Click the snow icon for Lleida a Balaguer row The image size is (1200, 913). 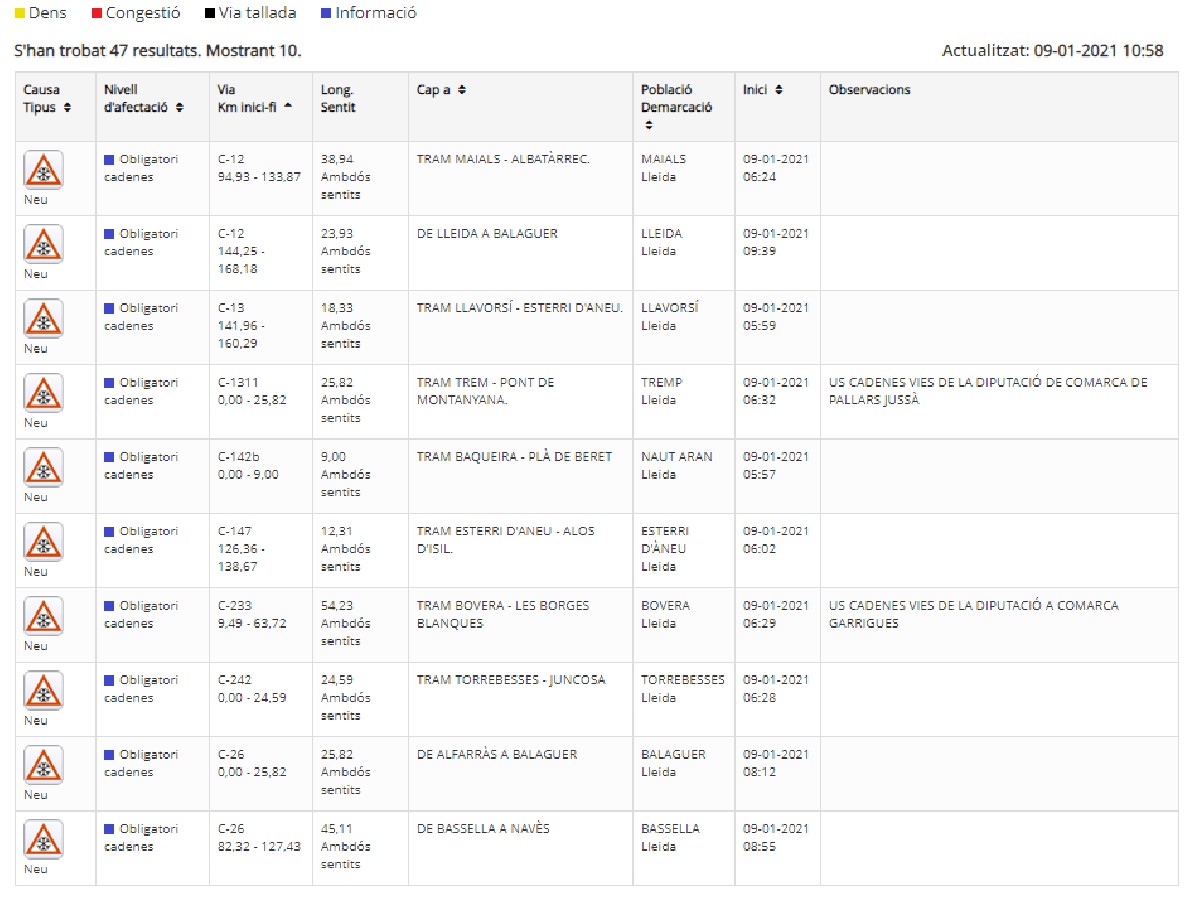43,243
